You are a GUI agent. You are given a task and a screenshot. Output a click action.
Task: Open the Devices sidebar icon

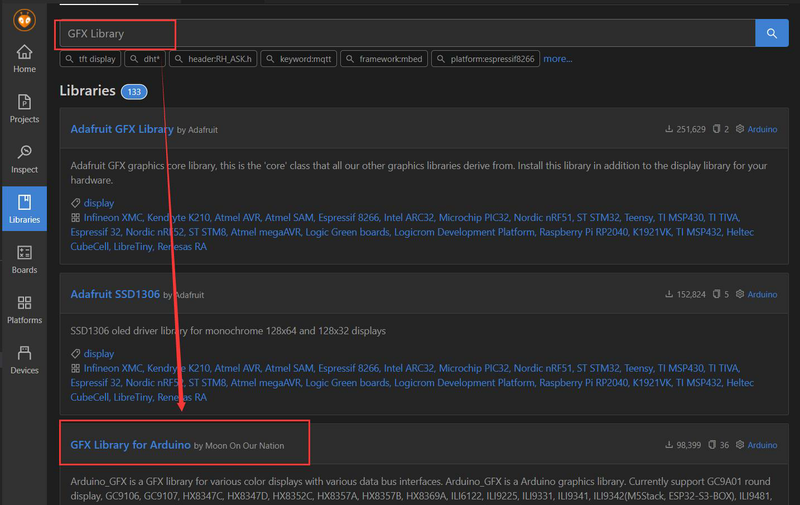point(24,360)
